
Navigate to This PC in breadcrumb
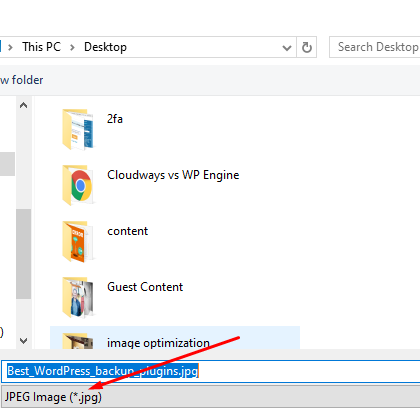[x=42, y=47]
